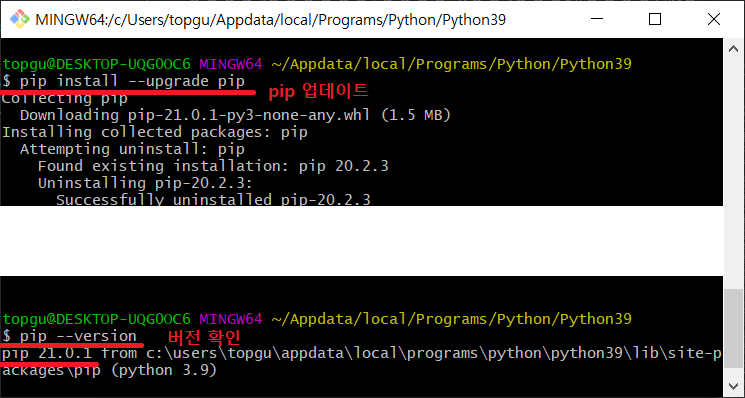Minimize the MINGW64 terminal window

click(x=597, y=19)
